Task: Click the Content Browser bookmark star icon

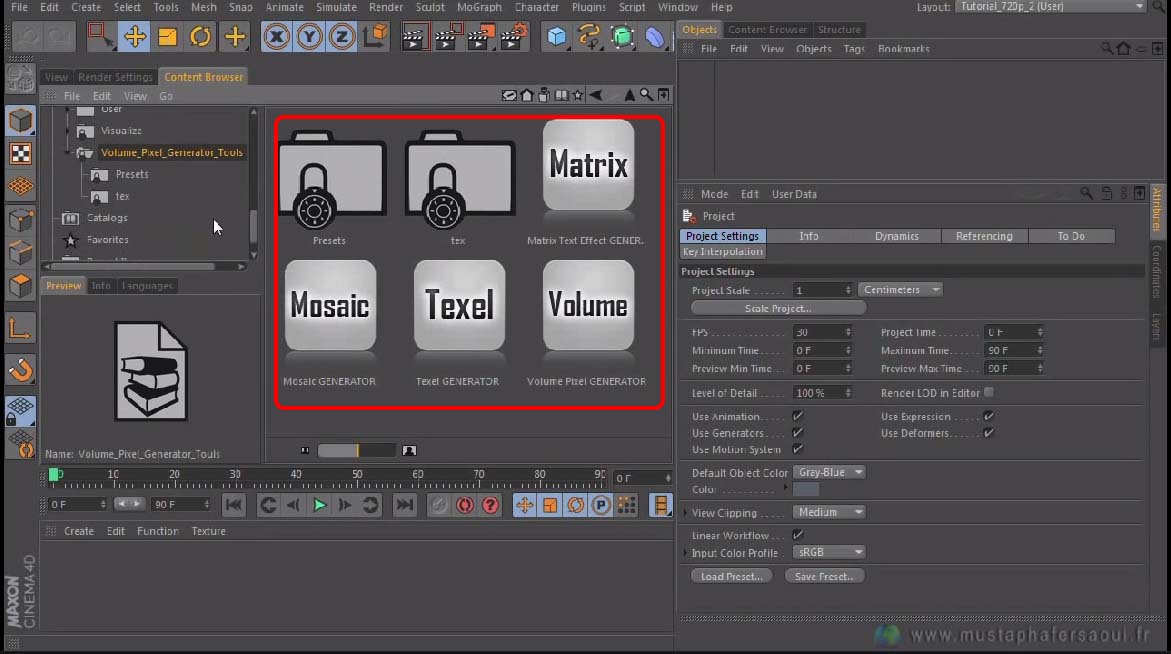Action: 577,95
